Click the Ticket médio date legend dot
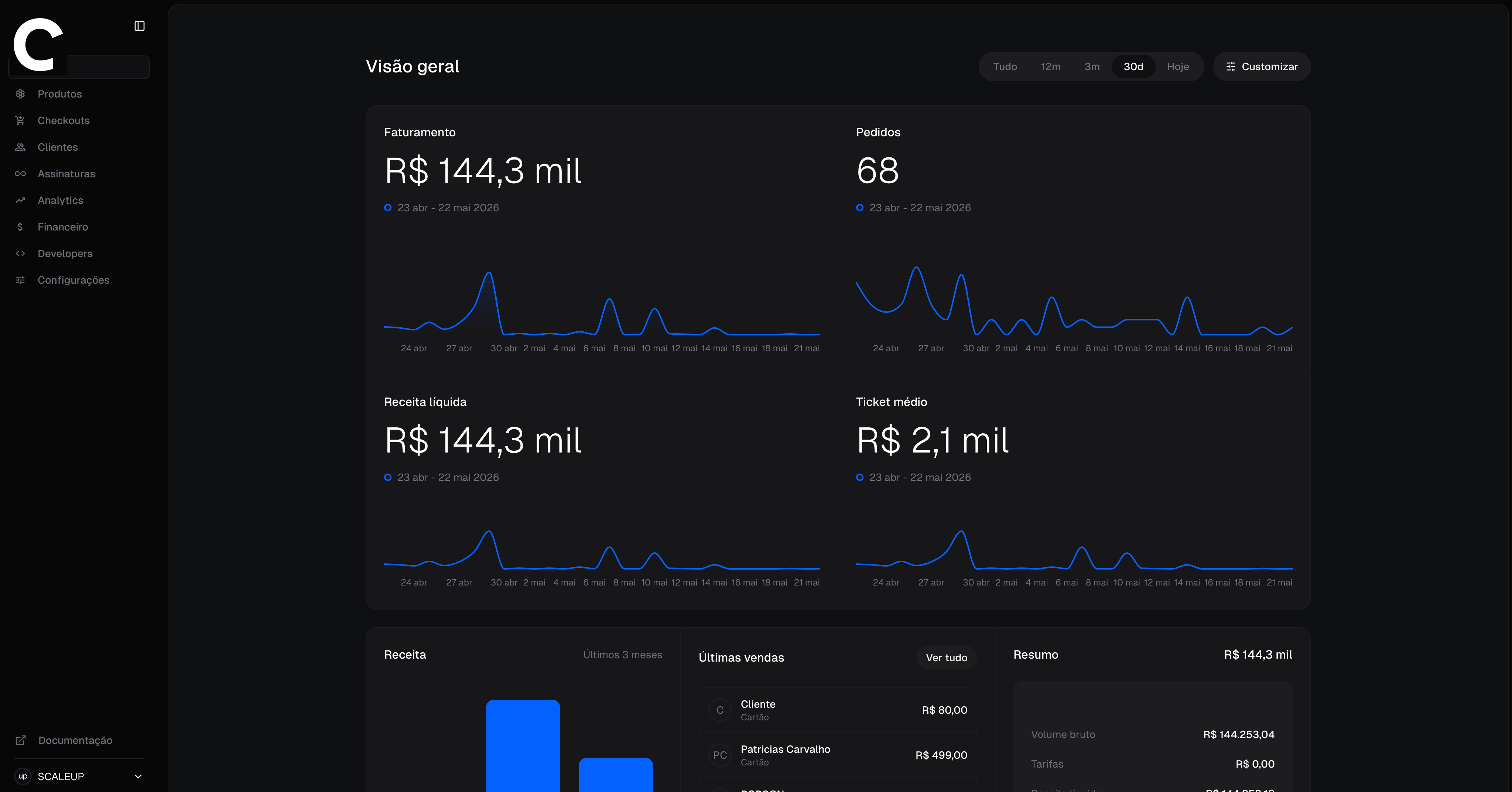 coord(859,477)
